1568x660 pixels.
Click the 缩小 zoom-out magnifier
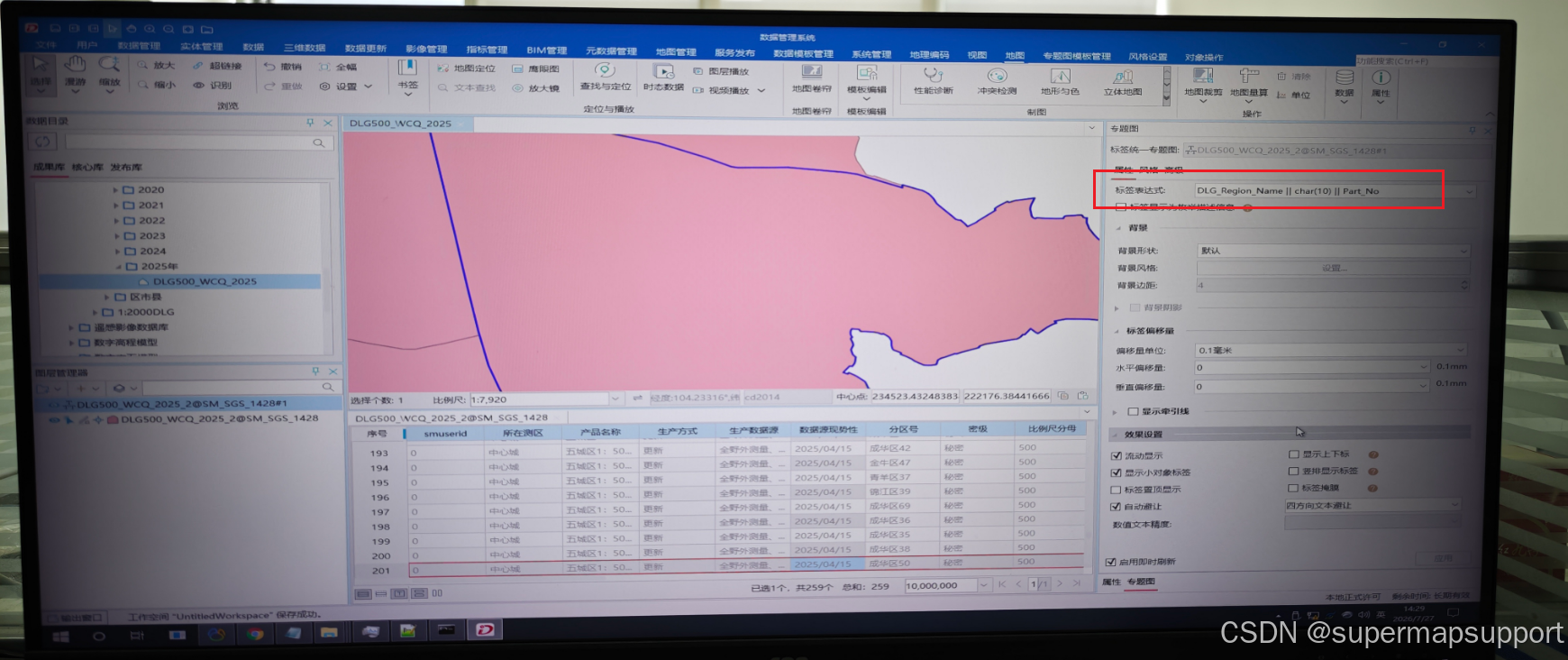(156, 85)
